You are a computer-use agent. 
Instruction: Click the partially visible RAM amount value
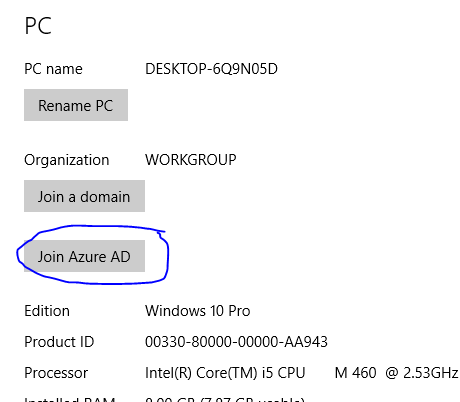click(x=225, y=399)
